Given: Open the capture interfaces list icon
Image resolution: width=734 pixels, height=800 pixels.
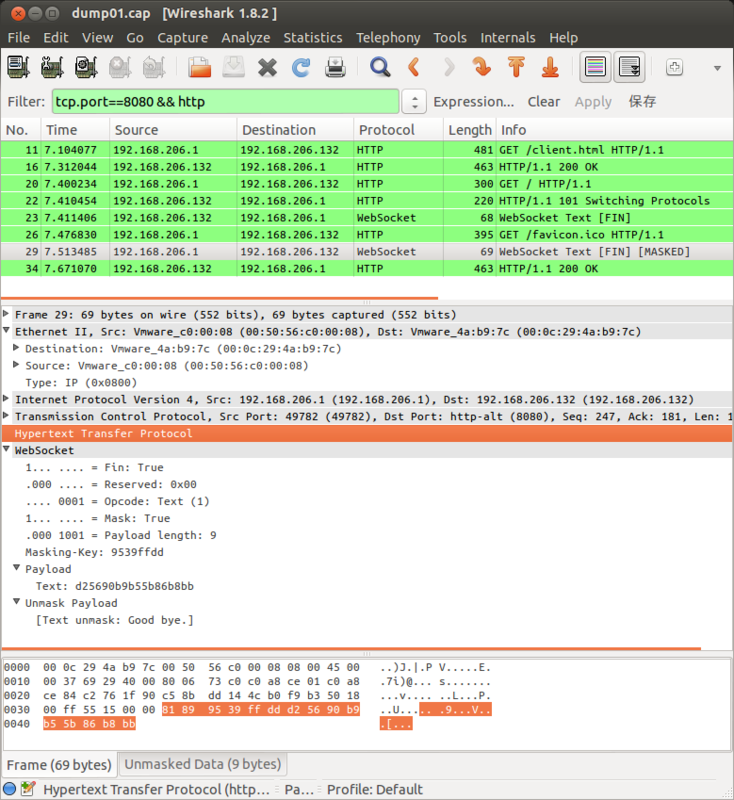Looking at the screenshot, I should 18,67.
